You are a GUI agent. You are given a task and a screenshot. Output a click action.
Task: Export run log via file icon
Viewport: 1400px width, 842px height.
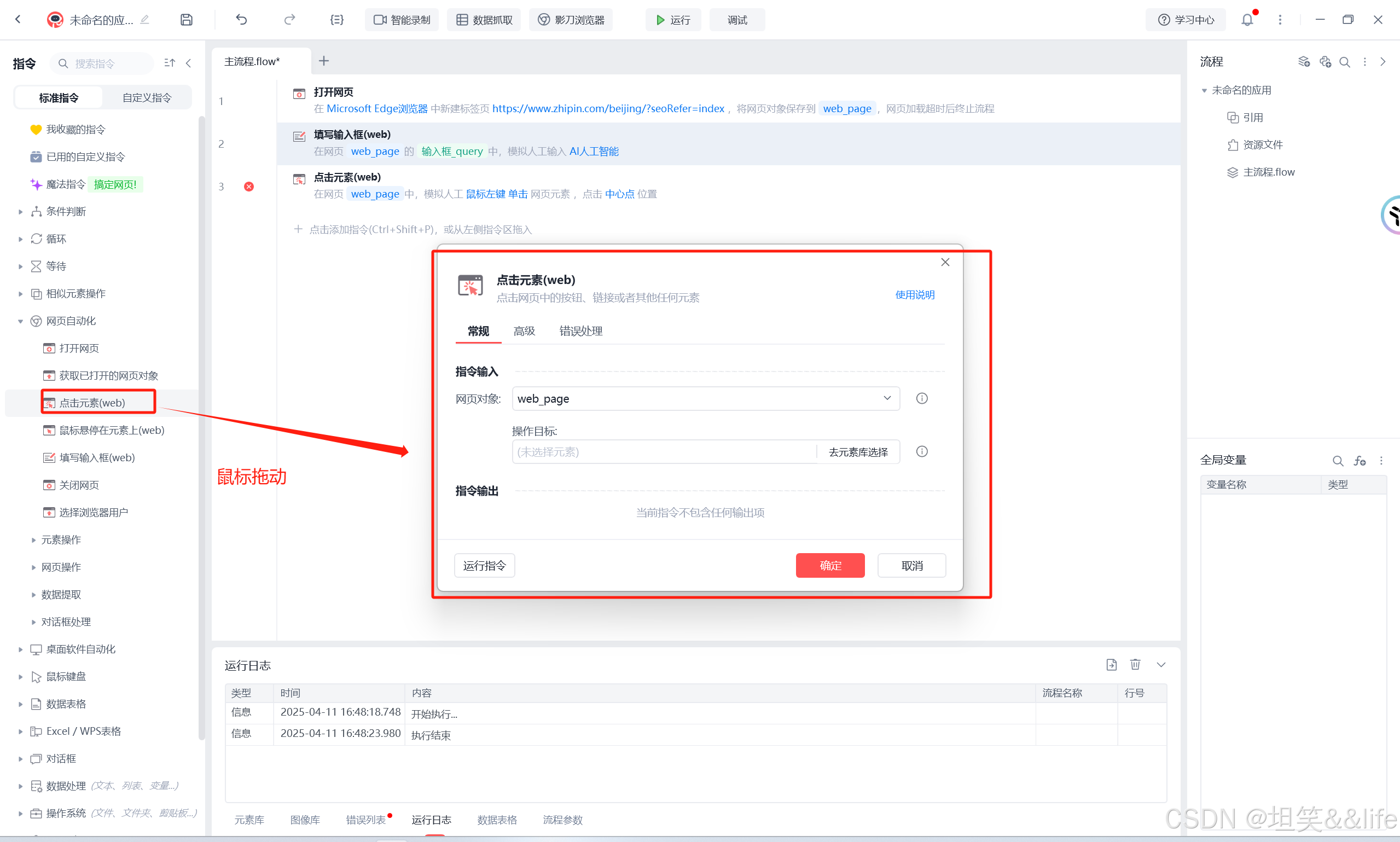pyautogui.click(x=1111, y=664)
